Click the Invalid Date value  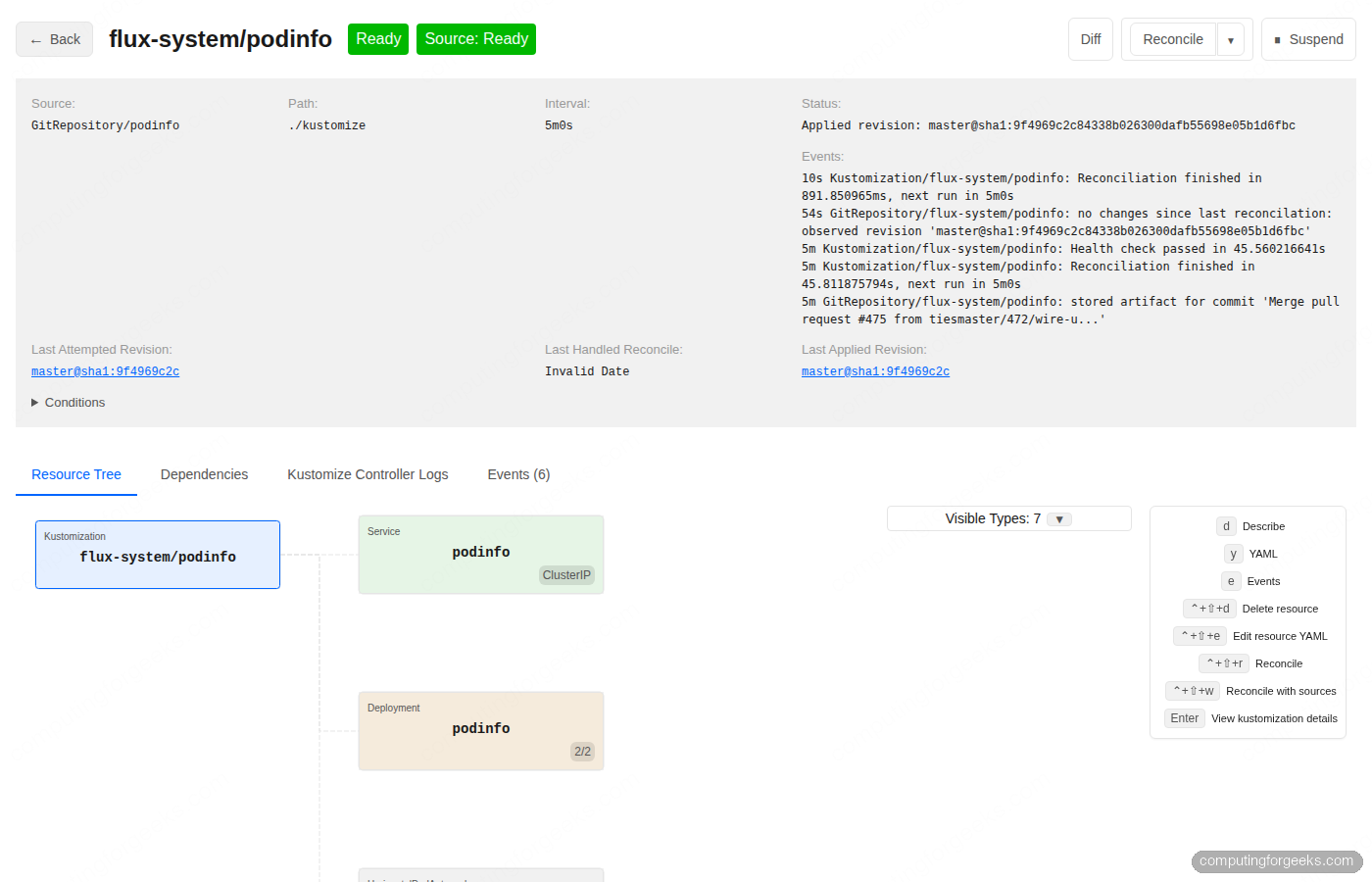point(587,371)
